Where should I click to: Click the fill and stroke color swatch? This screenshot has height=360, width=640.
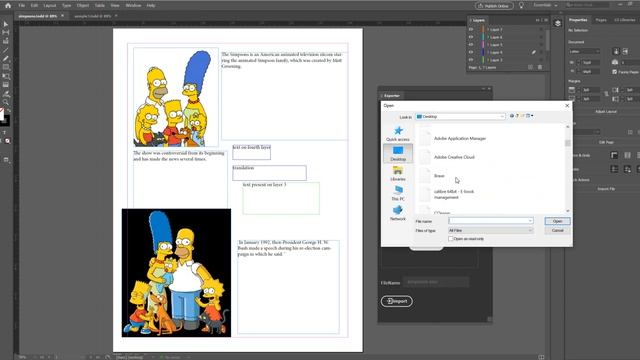click(4, 117)
